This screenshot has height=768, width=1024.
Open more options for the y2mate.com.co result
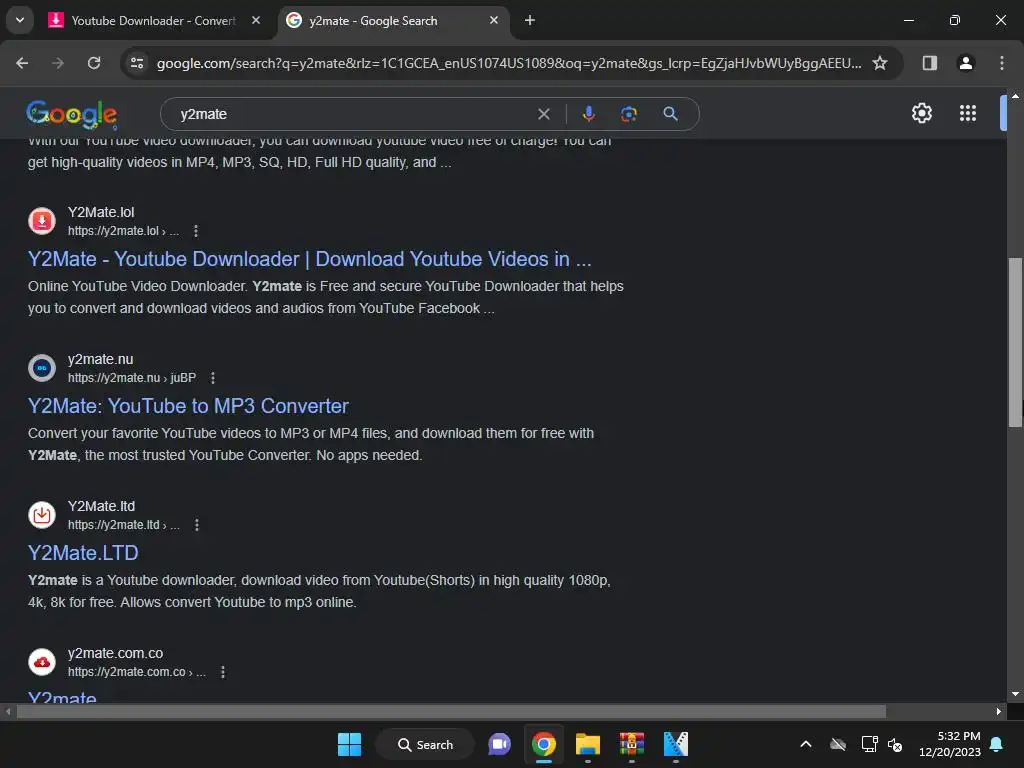tap(223, 671)
